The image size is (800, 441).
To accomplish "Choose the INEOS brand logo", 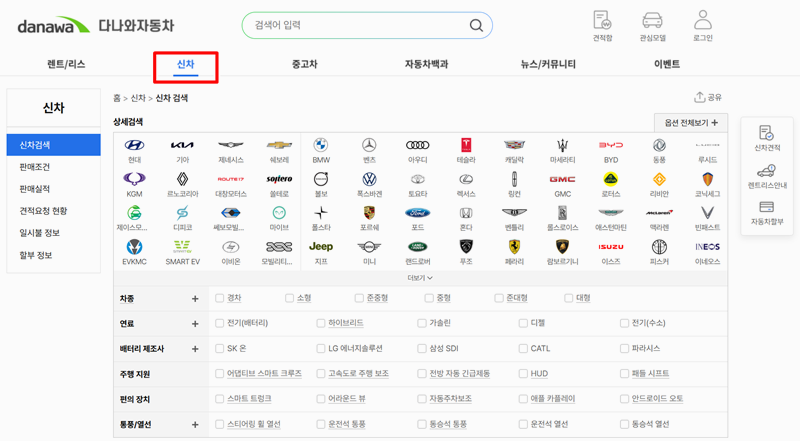I will [707, 247].
